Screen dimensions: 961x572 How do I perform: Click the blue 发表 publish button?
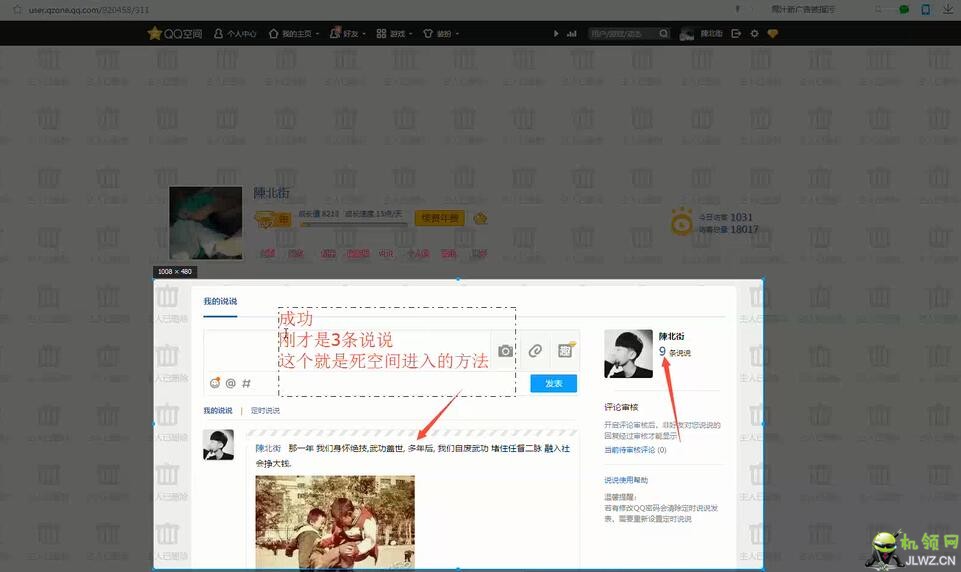(x=553, y=383)
